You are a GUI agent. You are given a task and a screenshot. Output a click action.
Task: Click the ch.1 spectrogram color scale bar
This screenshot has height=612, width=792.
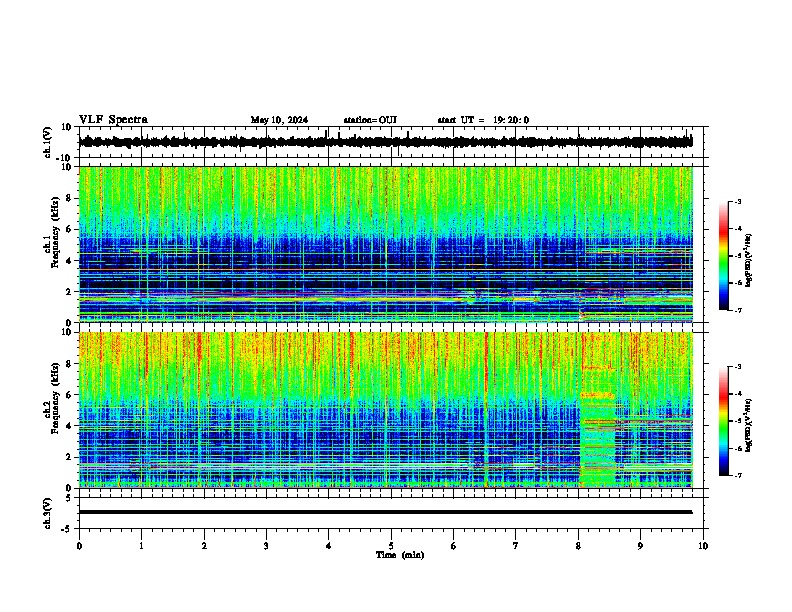[723, 256]
